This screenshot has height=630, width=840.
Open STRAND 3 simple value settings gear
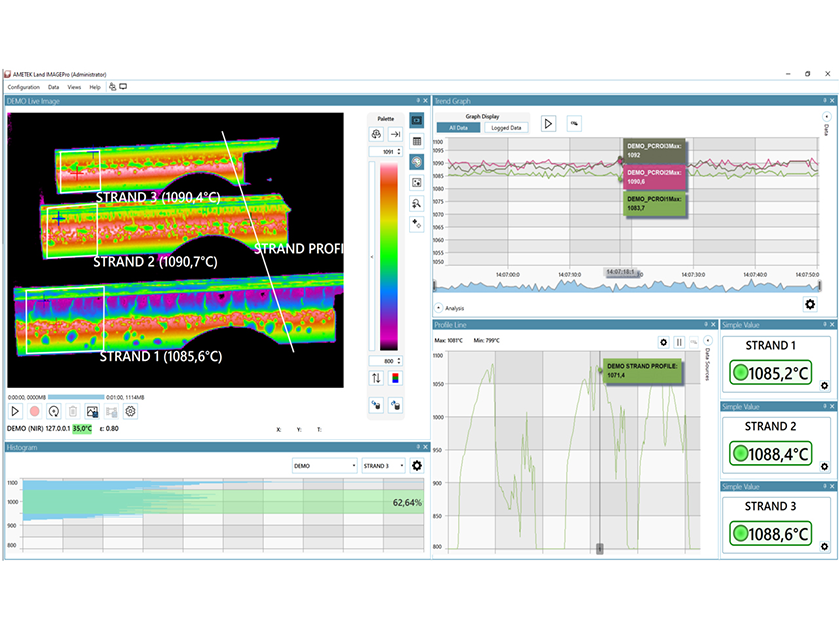[x=824, y=546]
